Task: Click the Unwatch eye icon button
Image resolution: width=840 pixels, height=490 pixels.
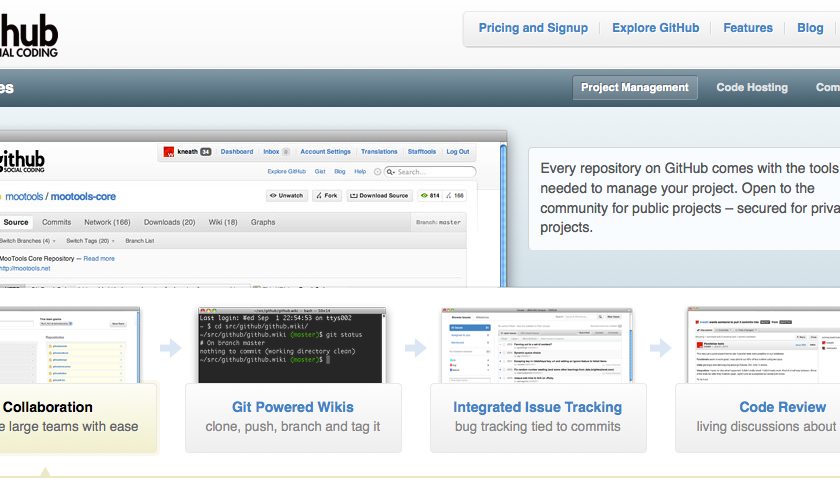Action: pyautogui.click(x=273, y=196)
